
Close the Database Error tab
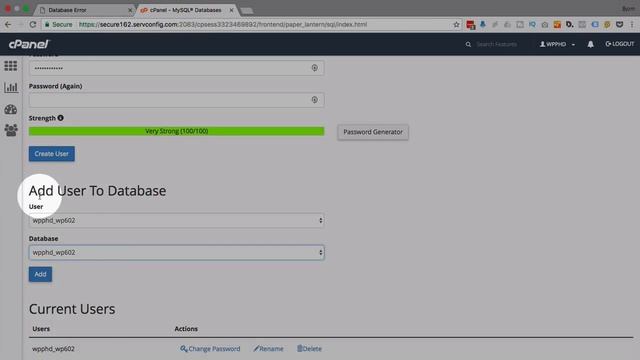[130, 10]
